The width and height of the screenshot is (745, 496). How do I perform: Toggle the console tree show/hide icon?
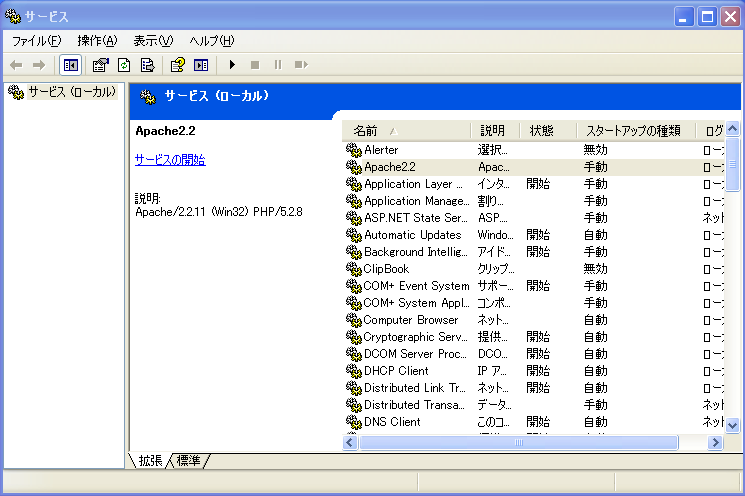(71, 65)
